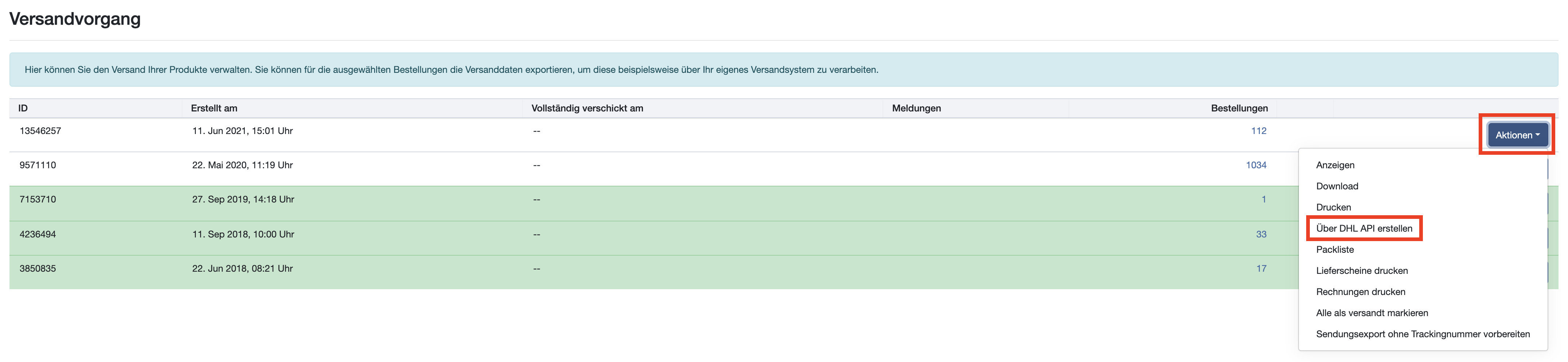Viewport: 1568px width, 362px height.
Task: Click Alle als versandt markieren
Action: [1371, 313]
